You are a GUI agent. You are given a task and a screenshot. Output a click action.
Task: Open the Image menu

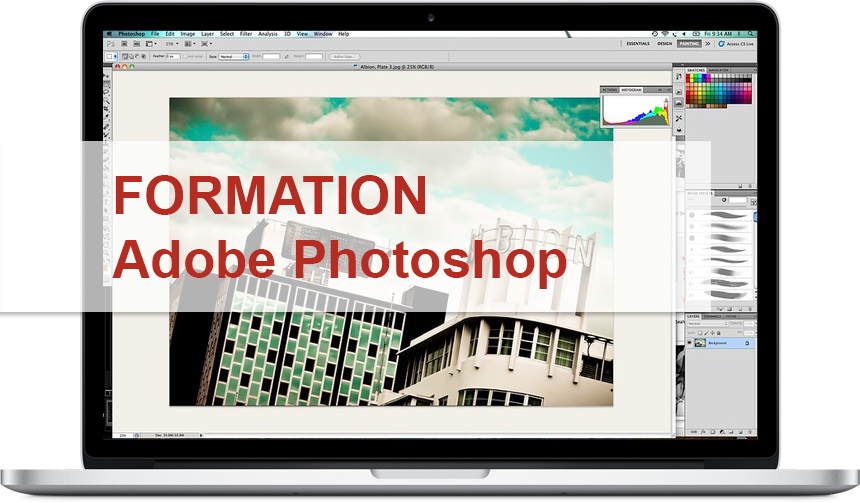pos(188,34)
